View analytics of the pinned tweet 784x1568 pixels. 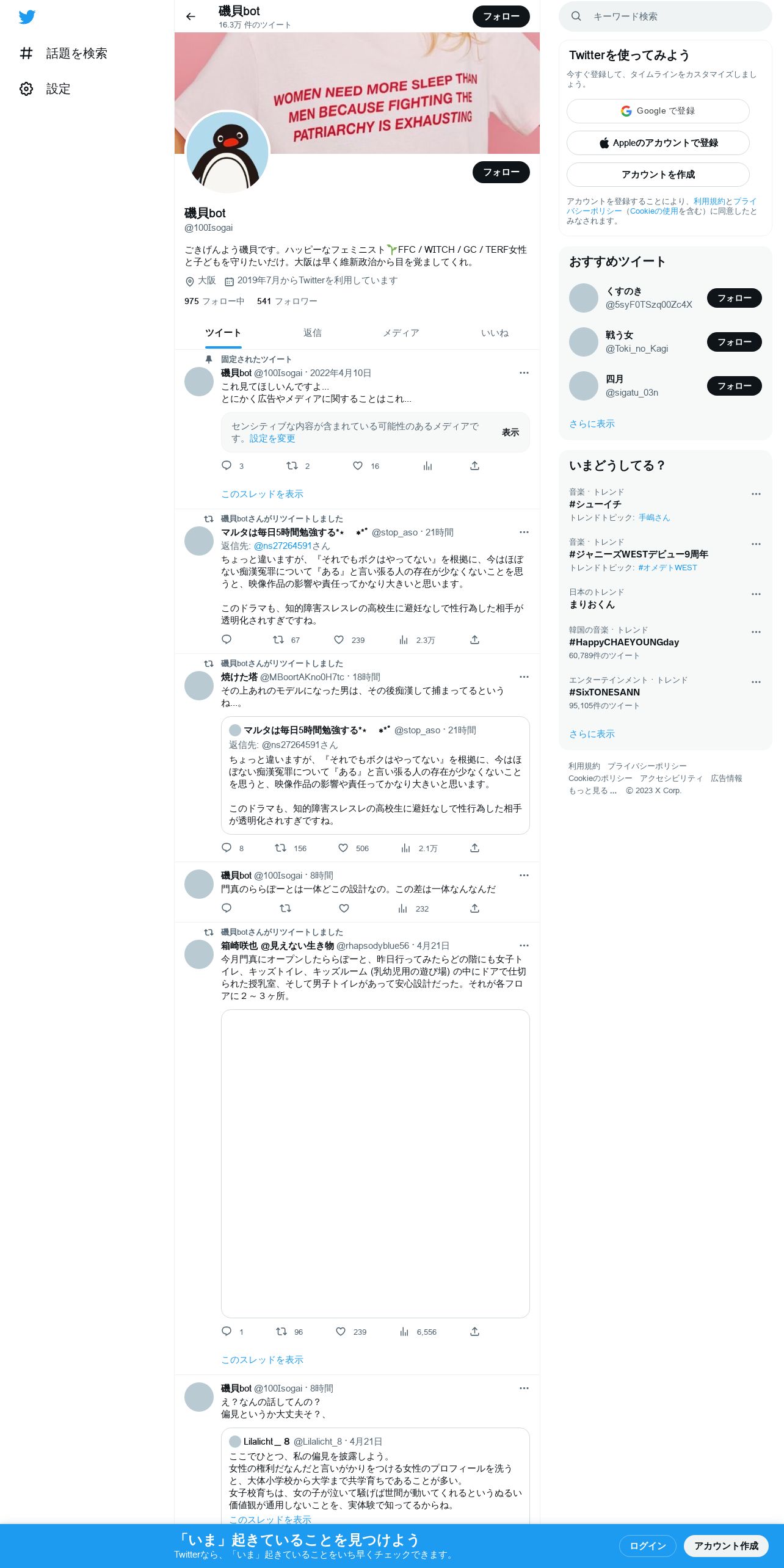pos(427,466)
